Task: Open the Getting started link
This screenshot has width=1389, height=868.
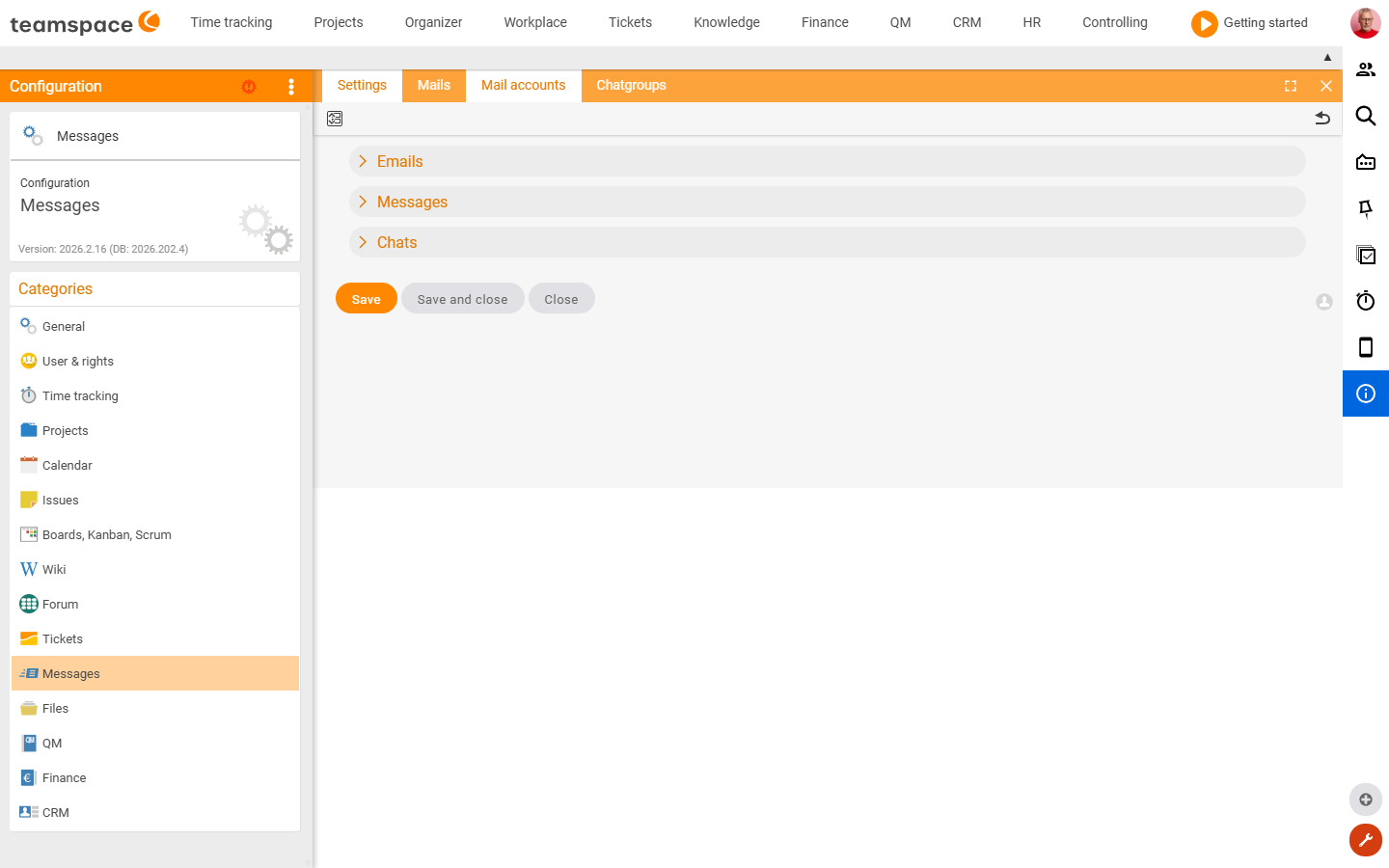Action: click(x=1266, y=22)
